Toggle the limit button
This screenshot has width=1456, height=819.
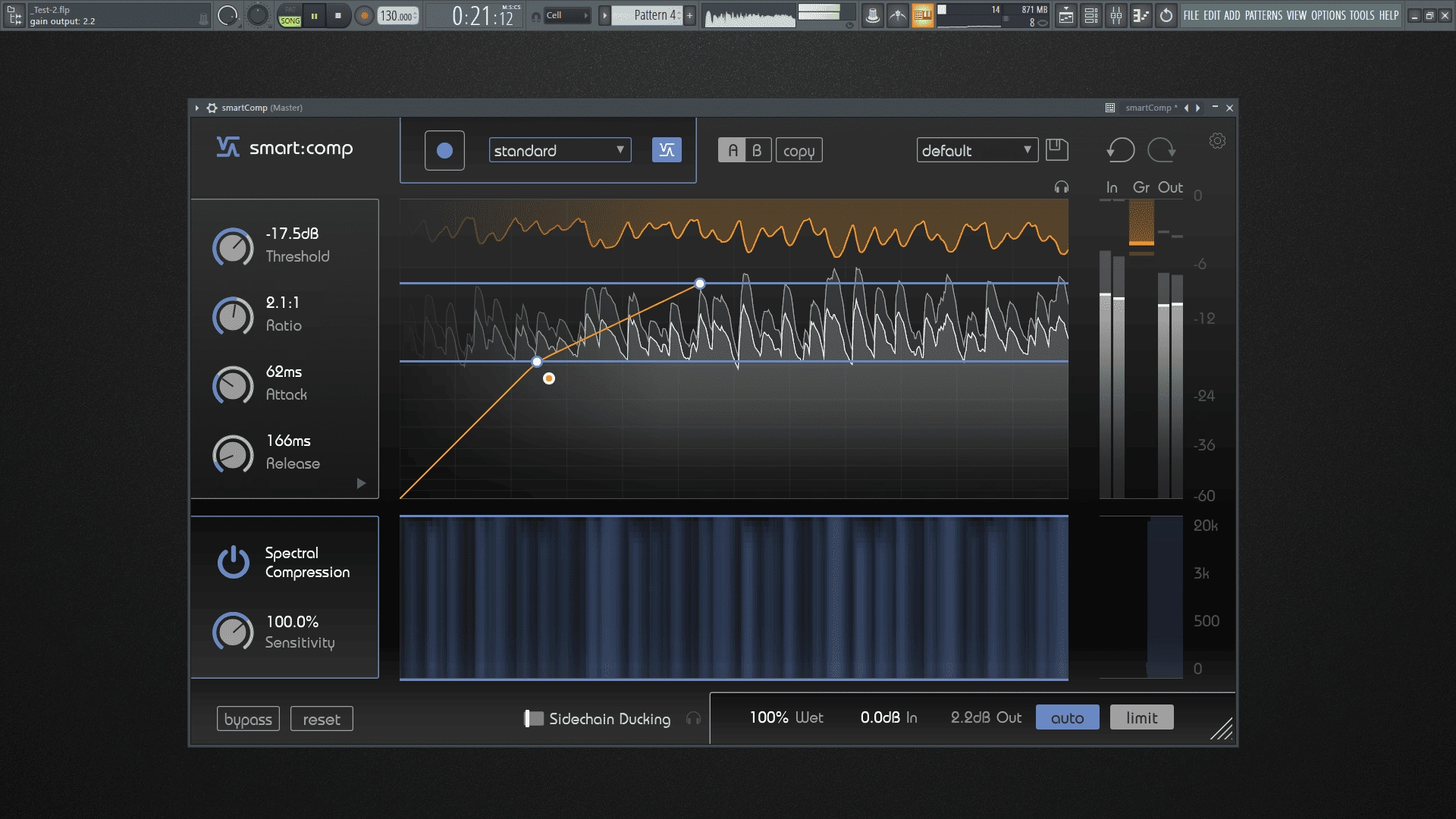[x=1141, y=717]
